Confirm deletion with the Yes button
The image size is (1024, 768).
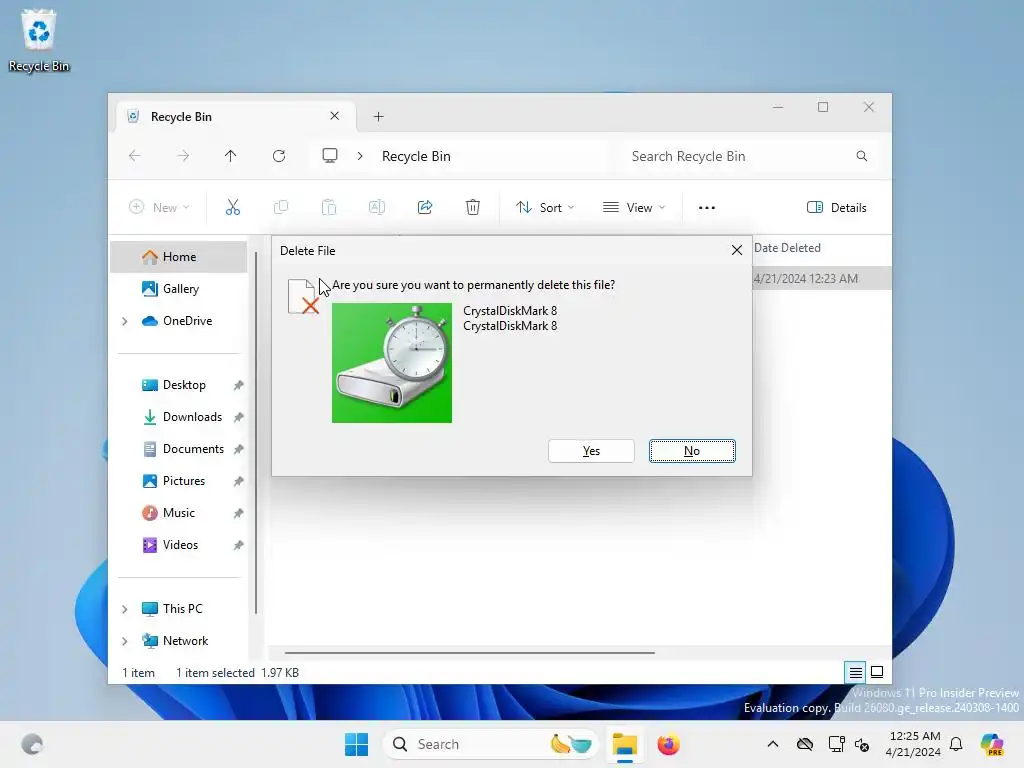591,451
